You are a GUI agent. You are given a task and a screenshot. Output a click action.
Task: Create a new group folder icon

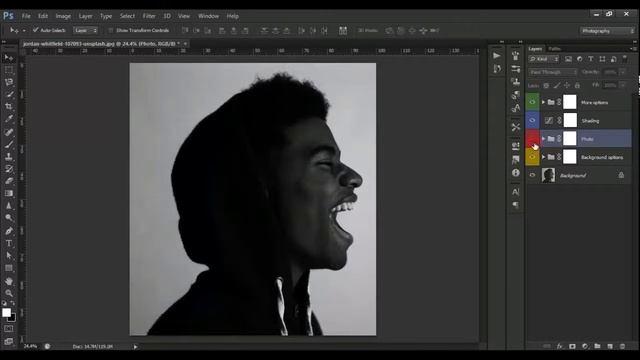(597, 346)
